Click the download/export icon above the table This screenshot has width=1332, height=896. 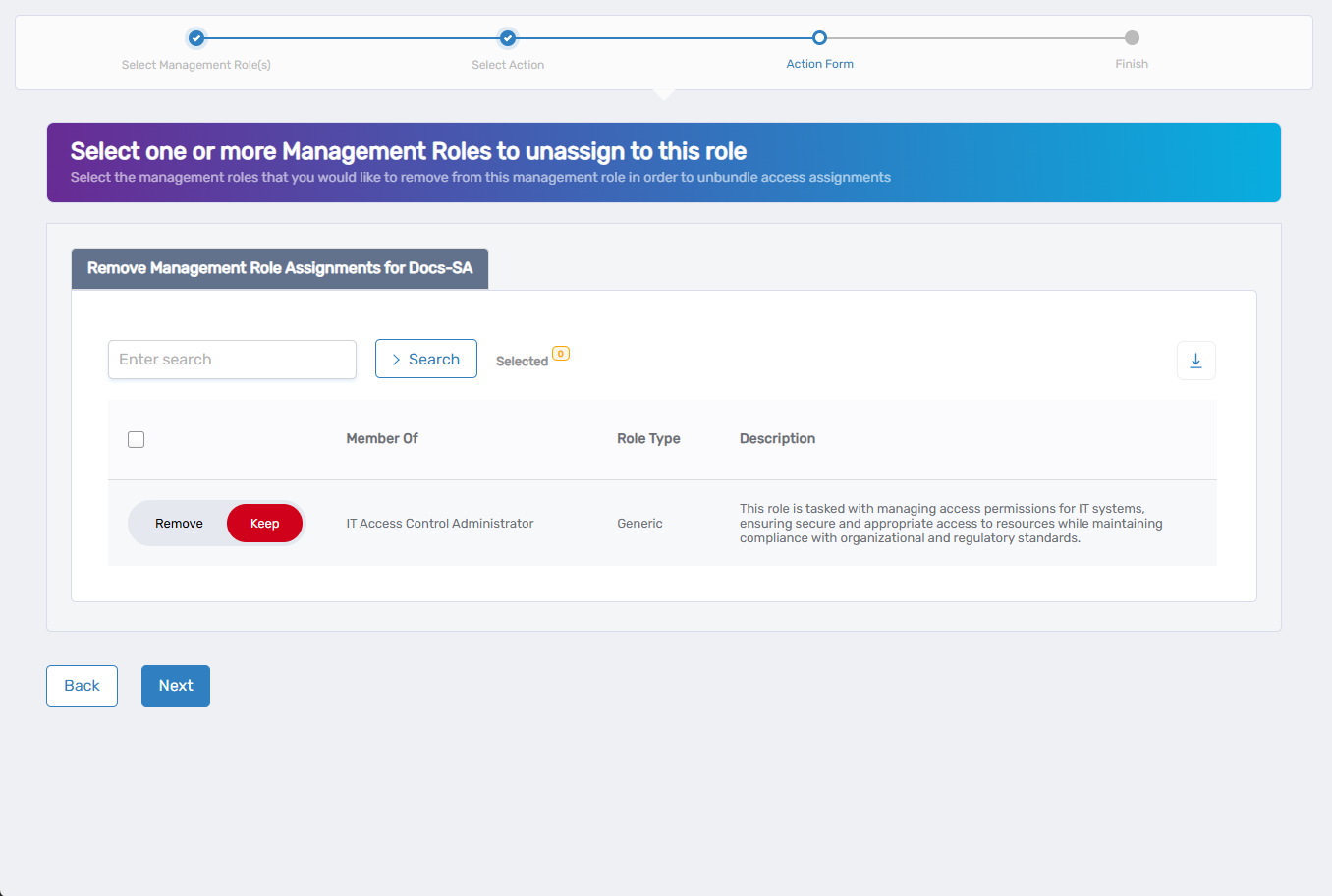tap(1195, 361)
